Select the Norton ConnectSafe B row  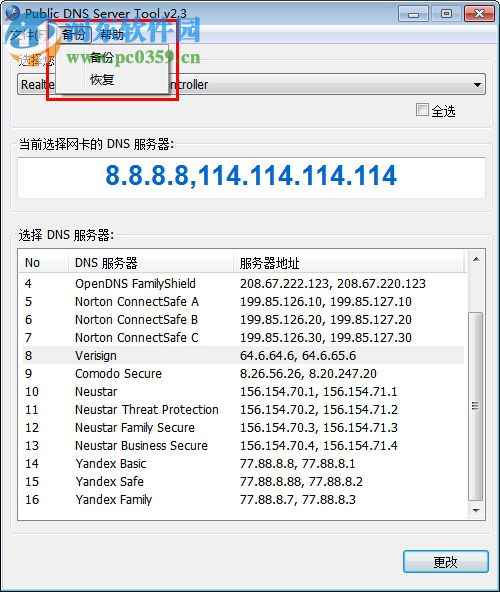tap(243, 319)
